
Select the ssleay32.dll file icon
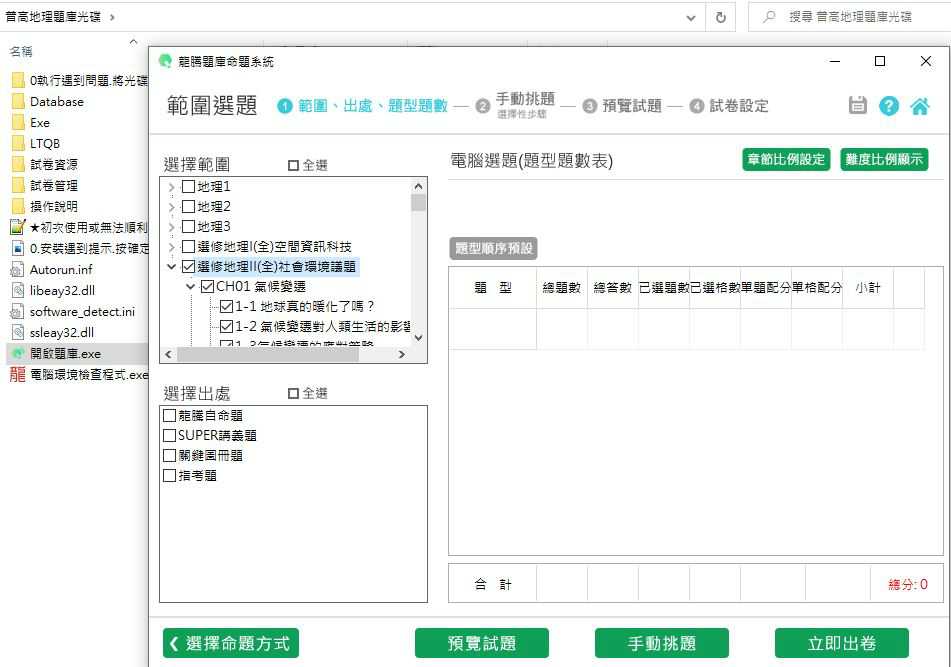[x=18, y=333]
